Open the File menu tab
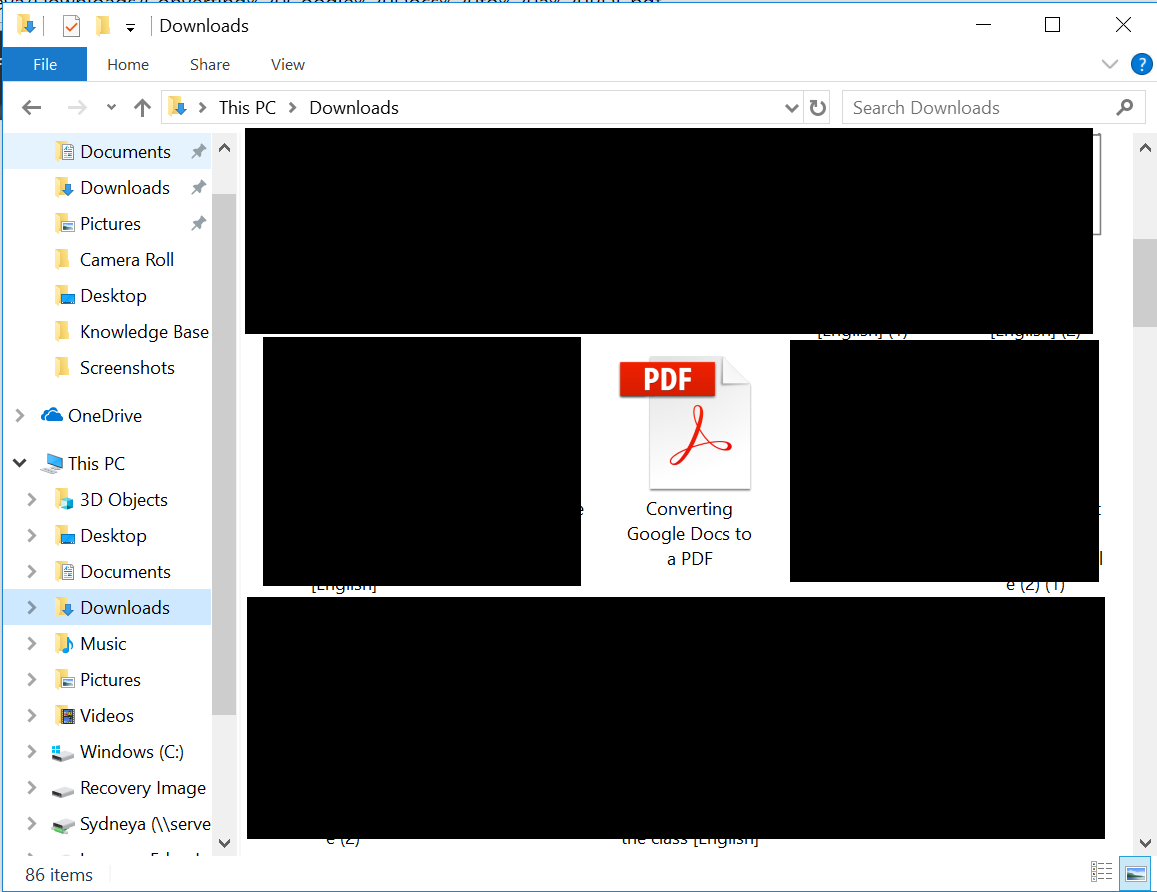Screen dimensions: 1157x892 45,65
